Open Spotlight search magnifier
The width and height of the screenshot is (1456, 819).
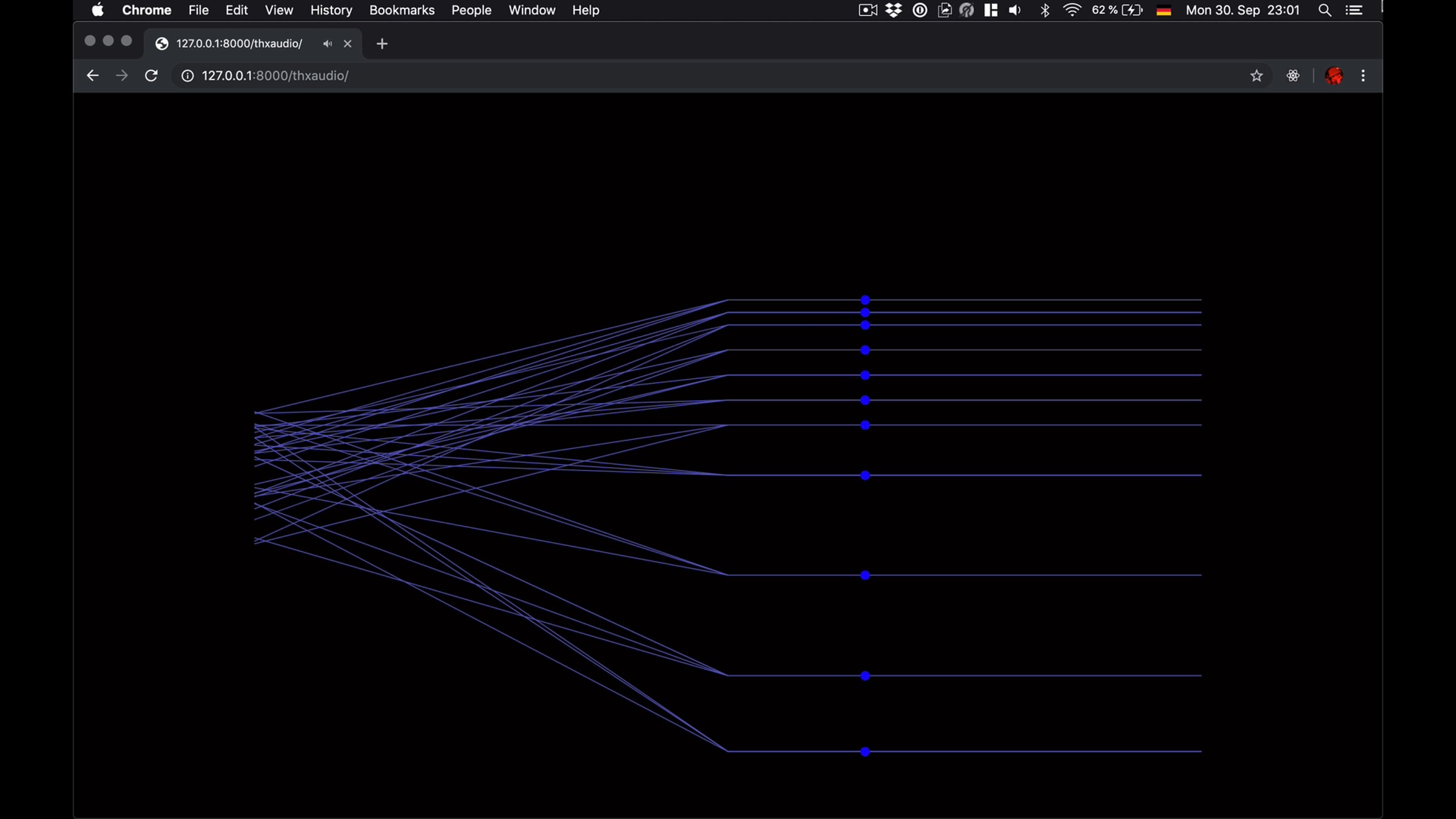tap(1325, 10)
